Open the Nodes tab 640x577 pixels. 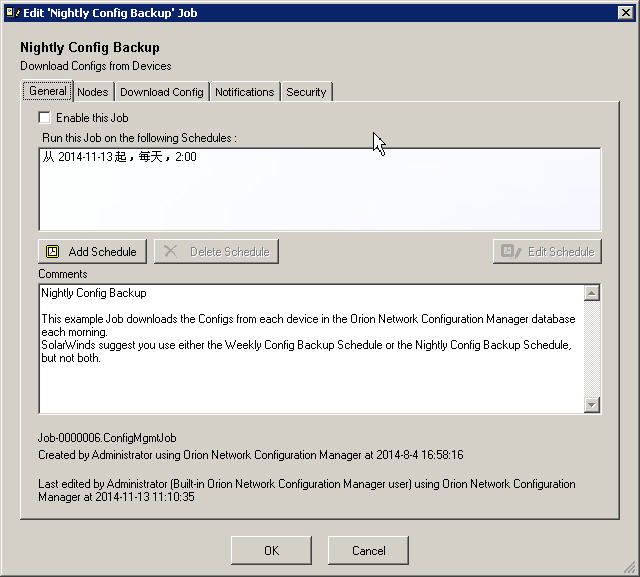(93, 92)
